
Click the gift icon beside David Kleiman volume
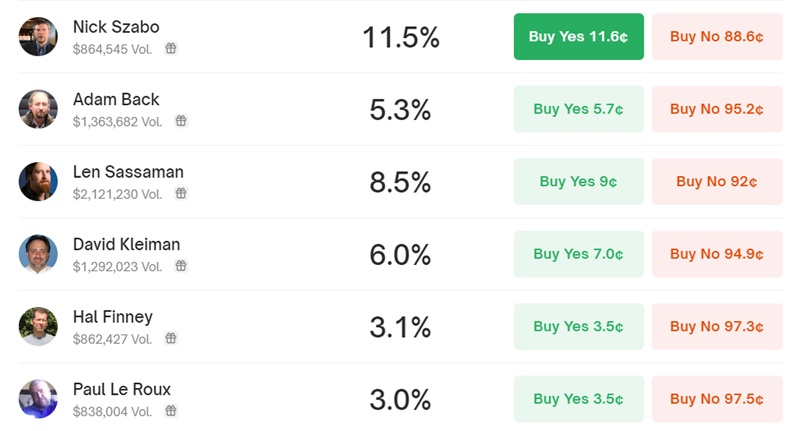coord(181,266)
